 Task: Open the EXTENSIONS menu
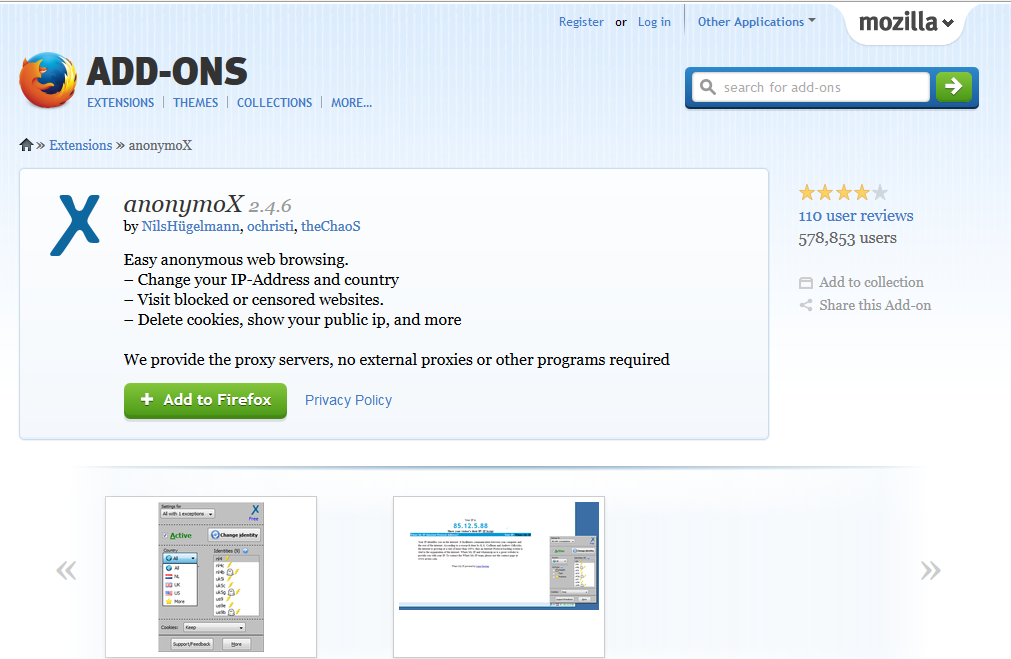point(121,103)
